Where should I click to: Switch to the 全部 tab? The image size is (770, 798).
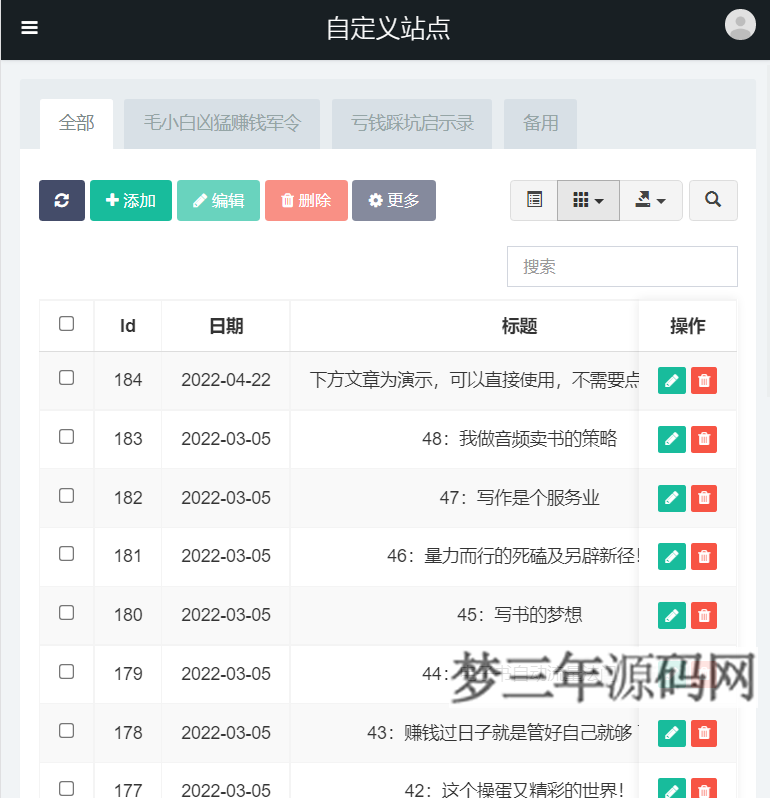click(76, 124)
